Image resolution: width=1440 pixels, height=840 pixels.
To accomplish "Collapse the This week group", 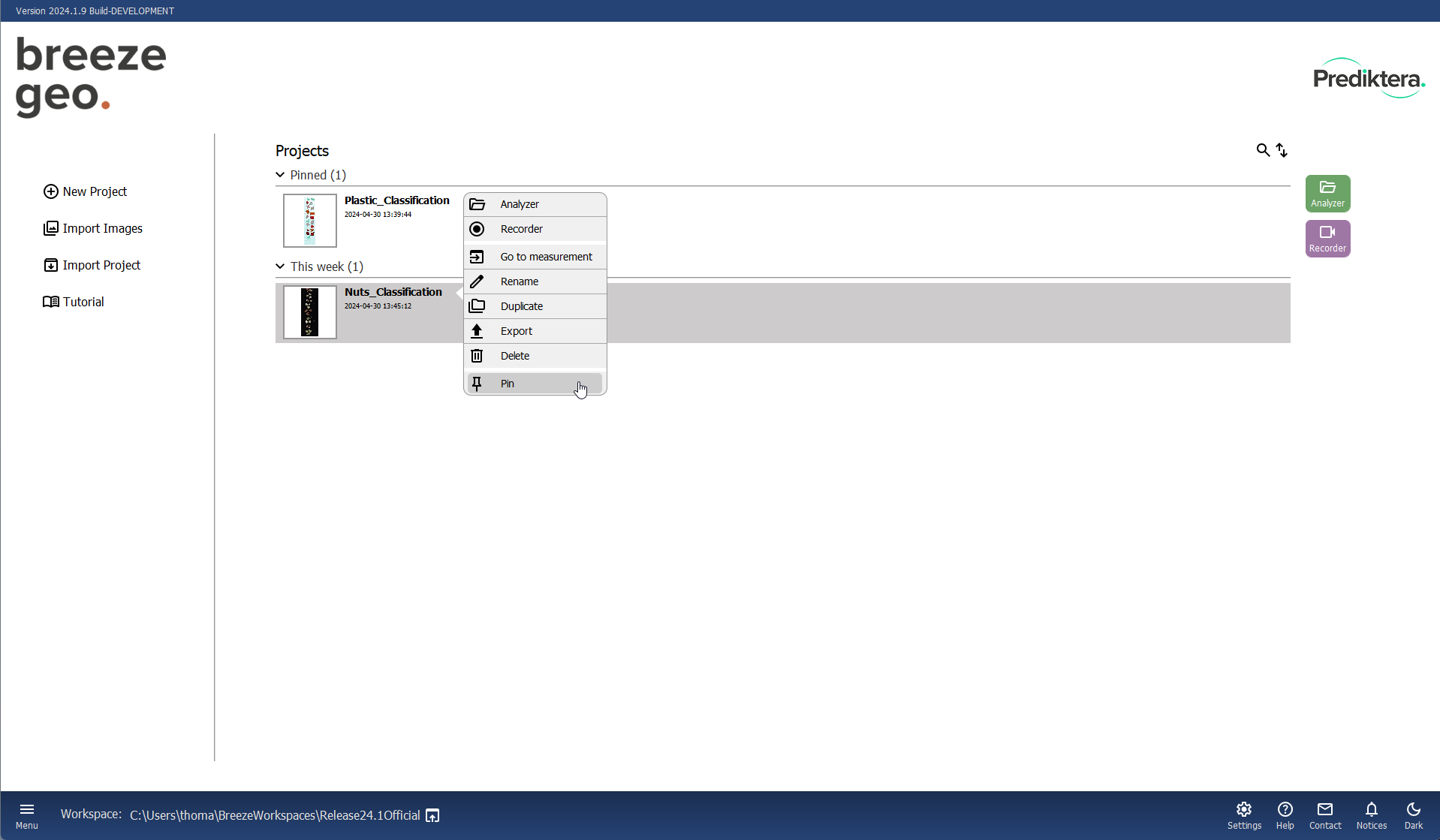I will coord(280,266).
